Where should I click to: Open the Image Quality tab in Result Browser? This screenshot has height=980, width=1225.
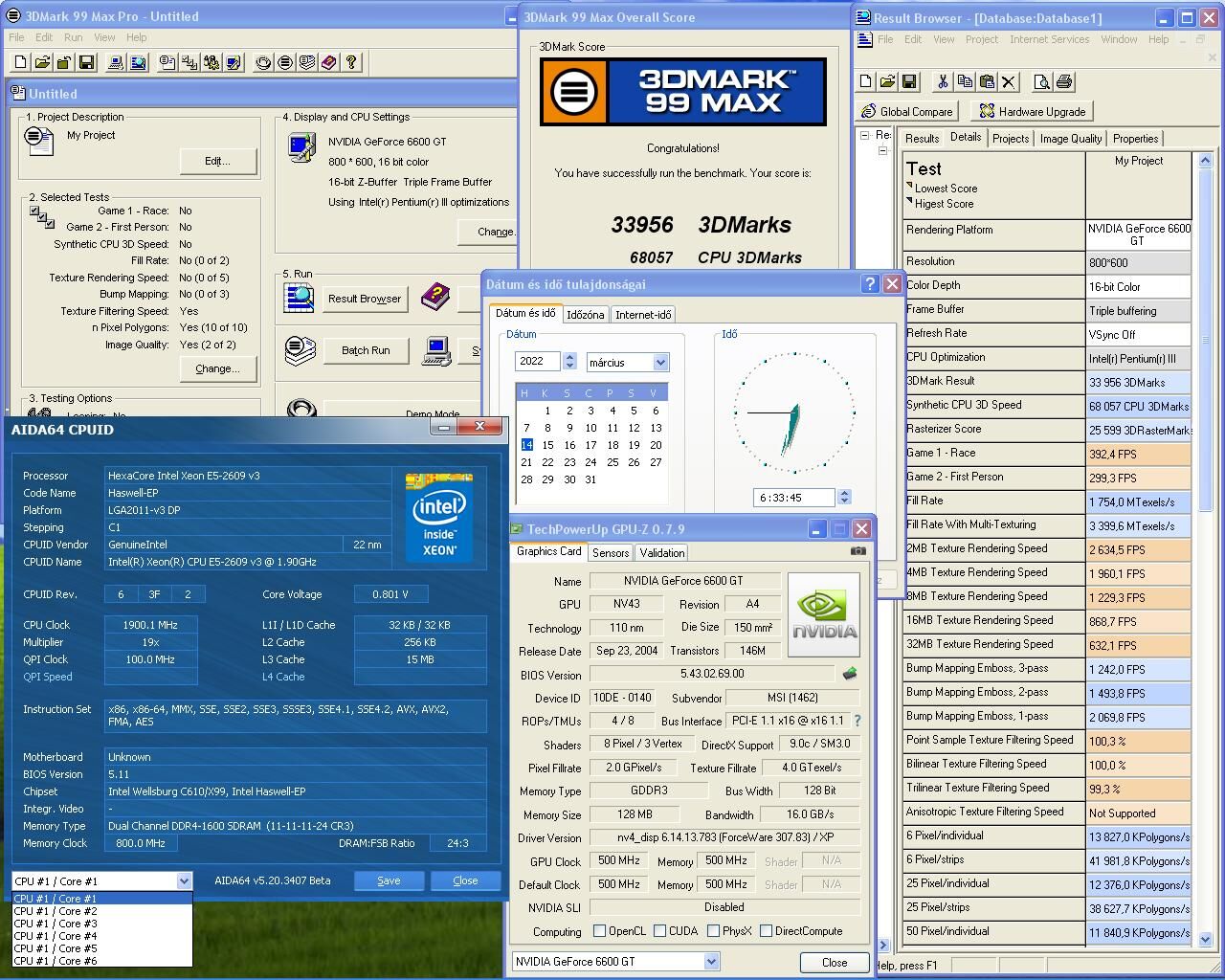(1071, 139)
